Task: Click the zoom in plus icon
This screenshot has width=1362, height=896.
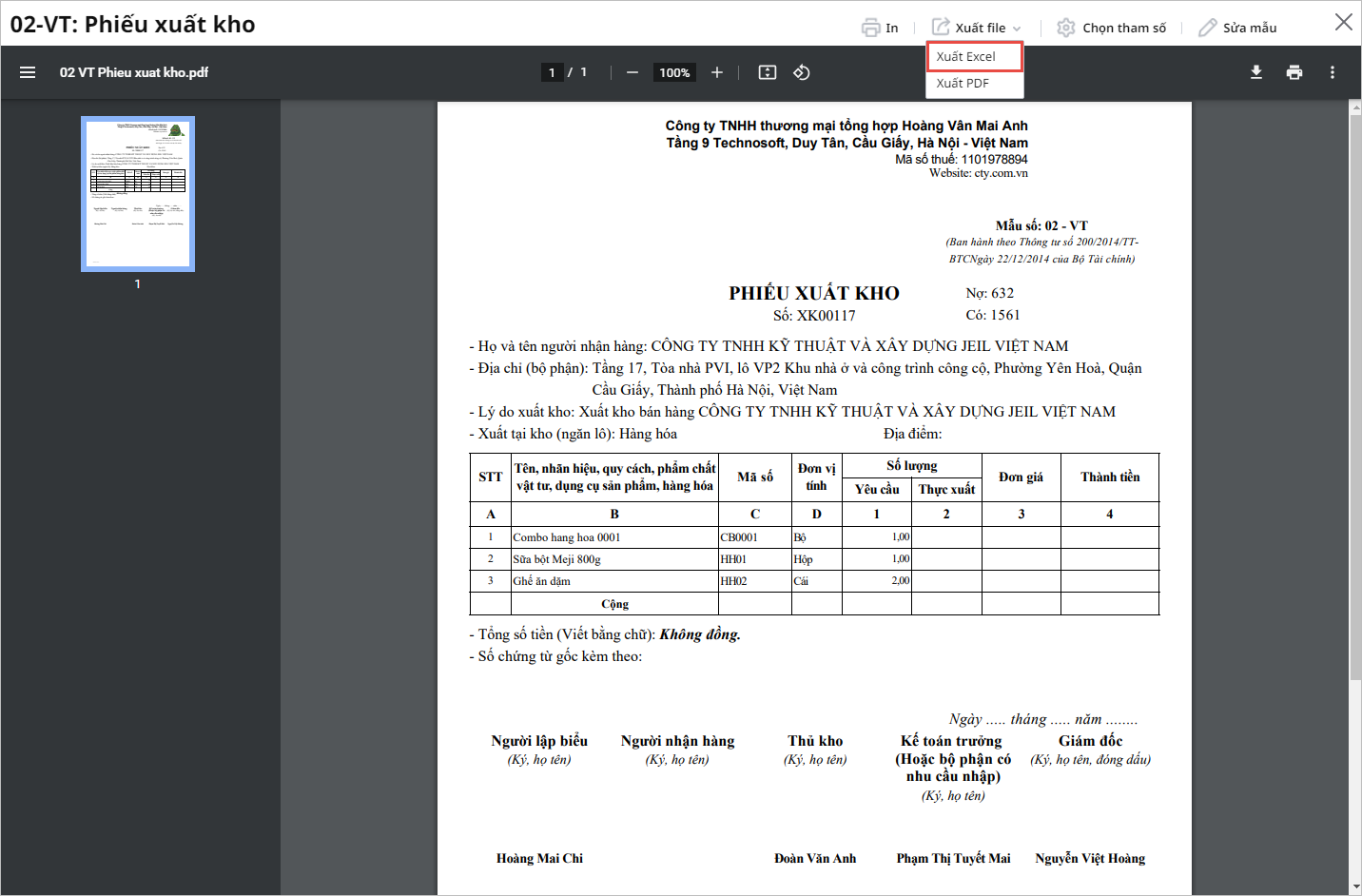Action: click(x=717, y=72)
